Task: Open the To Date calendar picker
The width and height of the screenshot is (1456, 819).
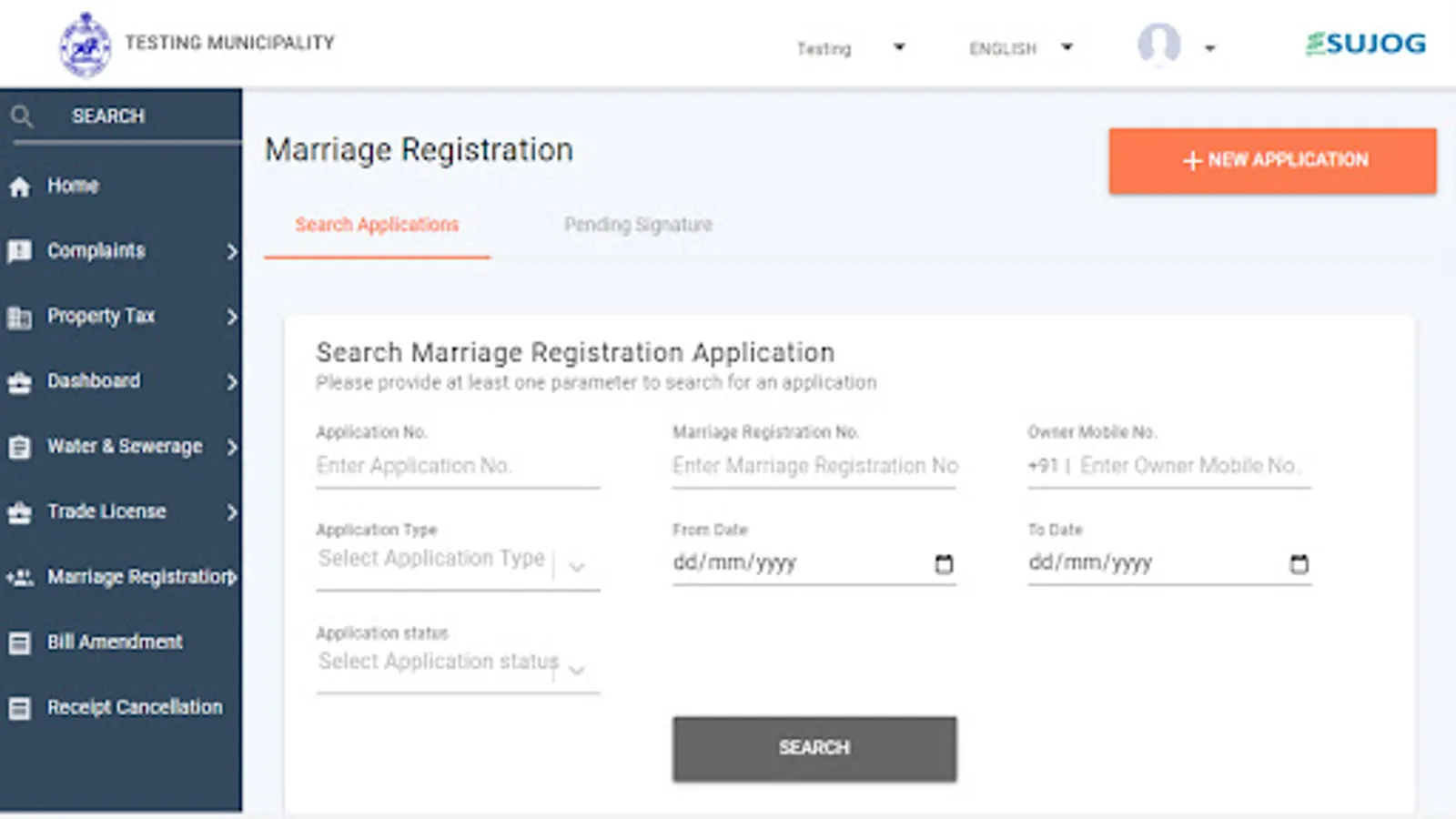Action: pyautogui.click(x=1299, y=564)
